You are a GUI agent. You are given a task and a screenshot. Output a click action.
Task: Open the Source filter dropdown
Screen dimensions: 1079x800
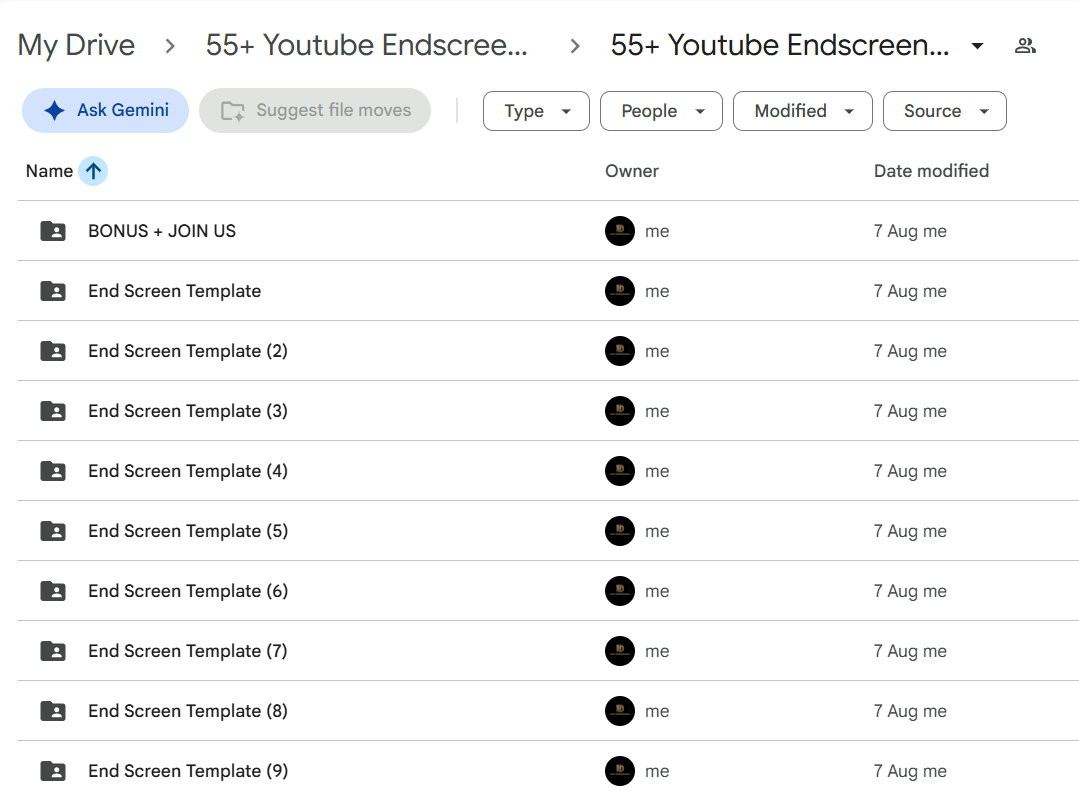click(945, 111)
